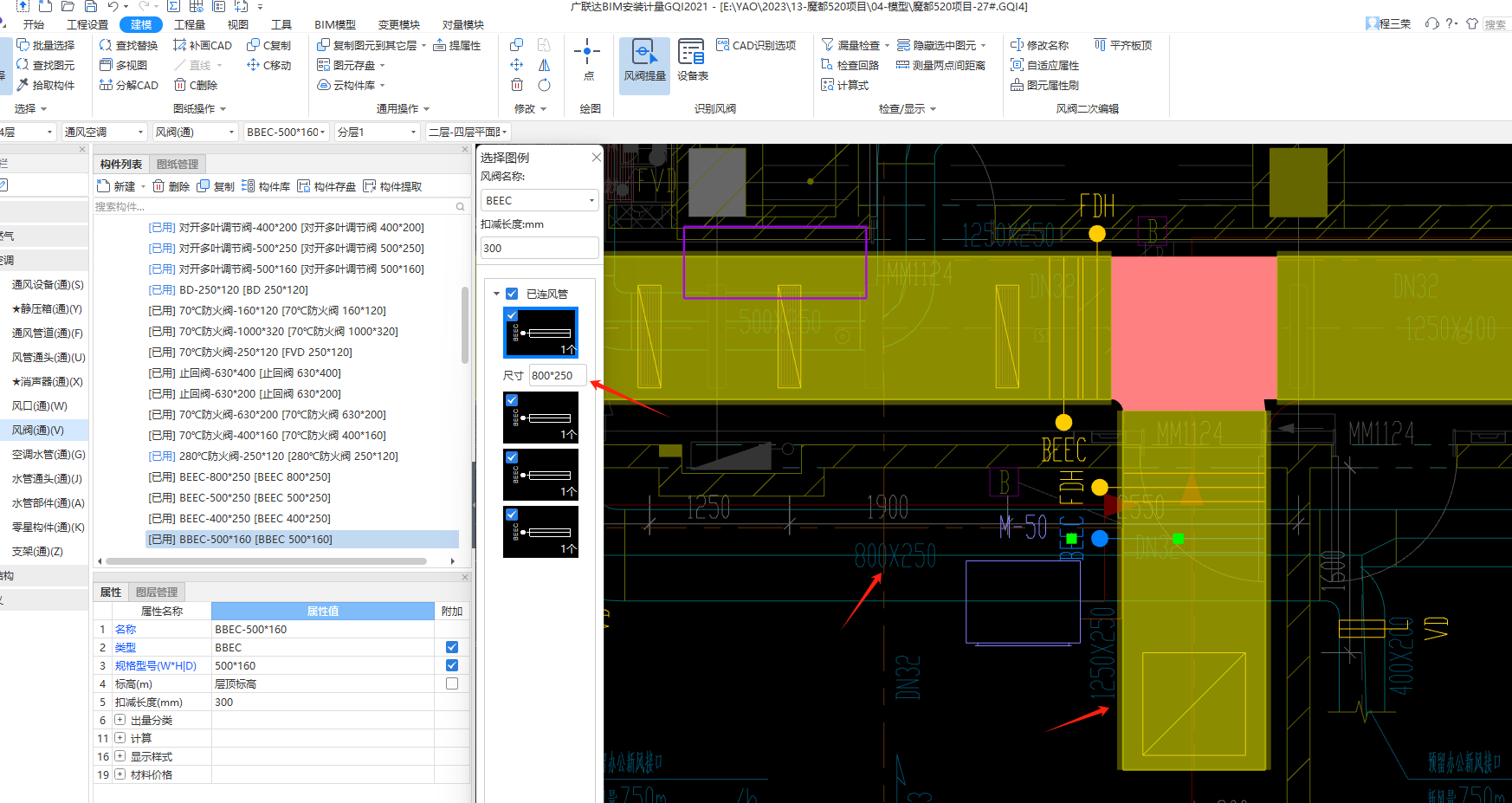
Task: Click the rotate icon in 修改 group
Action: (544, 85)
